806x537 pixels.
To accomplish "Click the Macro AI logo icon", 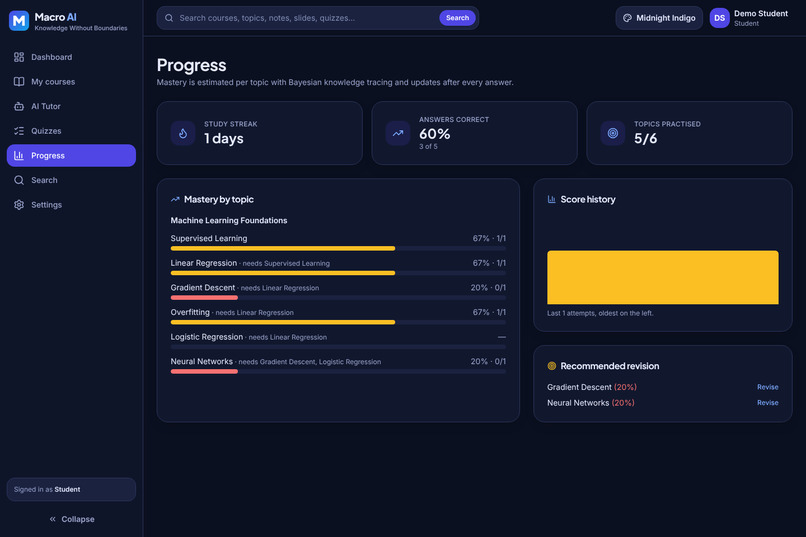I will 19,21.
